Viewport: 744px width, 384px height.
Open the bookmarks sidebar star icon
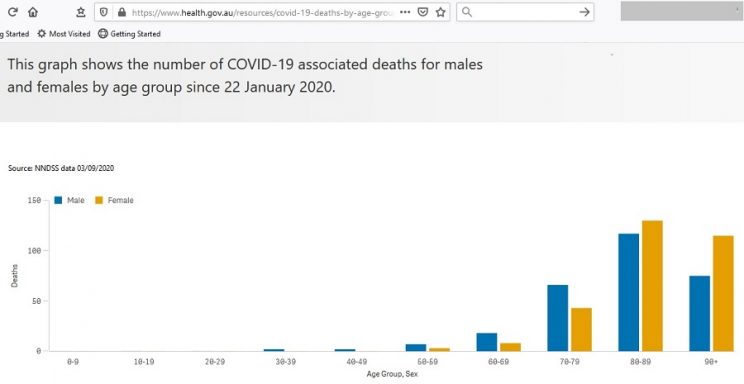(81, 12)
